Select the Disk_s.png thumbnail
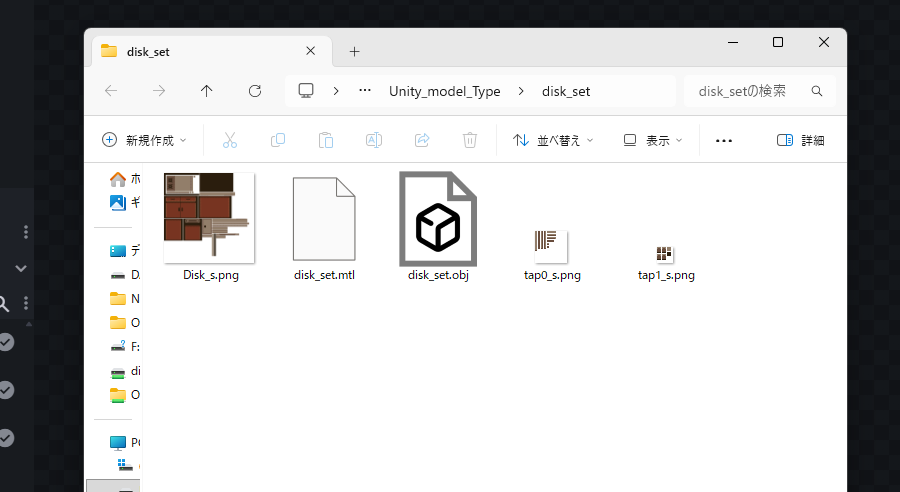This screenshot has width=900, height=492. 210,216
